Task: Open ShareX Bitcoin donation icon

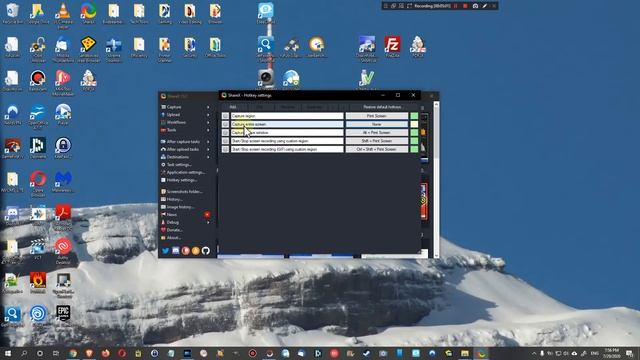Action: pyautogui.click(x=196, y=251)
